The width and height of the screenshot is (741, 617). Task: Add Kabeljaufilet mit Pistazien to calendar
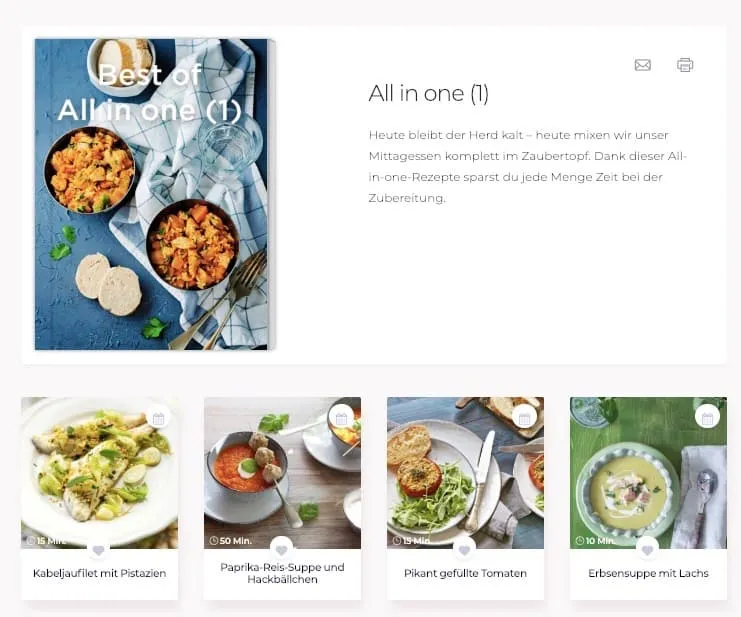159,419
